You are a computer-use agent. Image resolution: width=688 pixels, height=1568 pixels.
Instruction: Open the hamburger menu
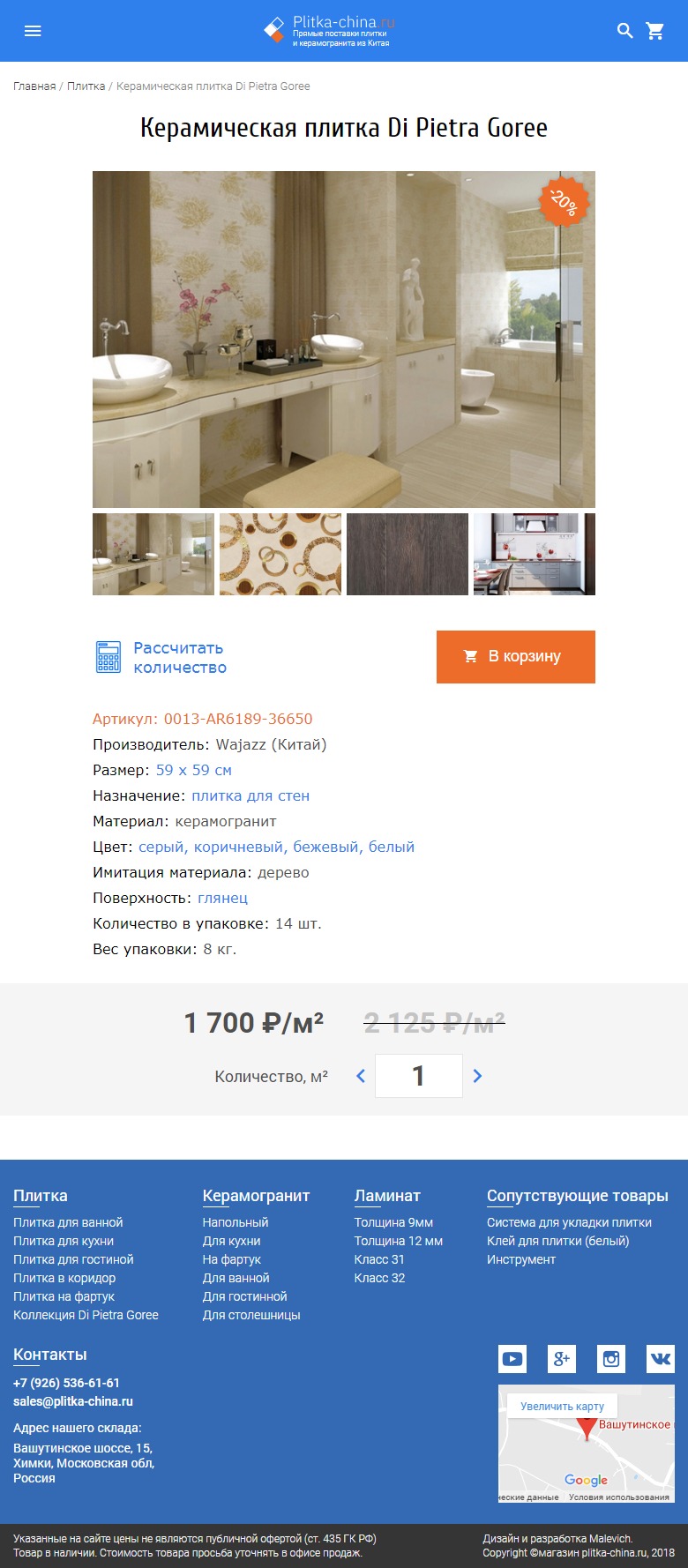tap(33, 31)
